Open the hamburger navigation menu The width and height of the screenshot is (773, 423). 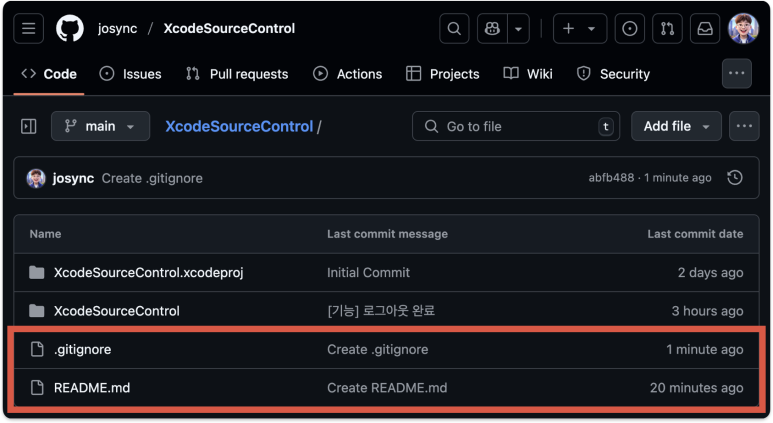29,29
